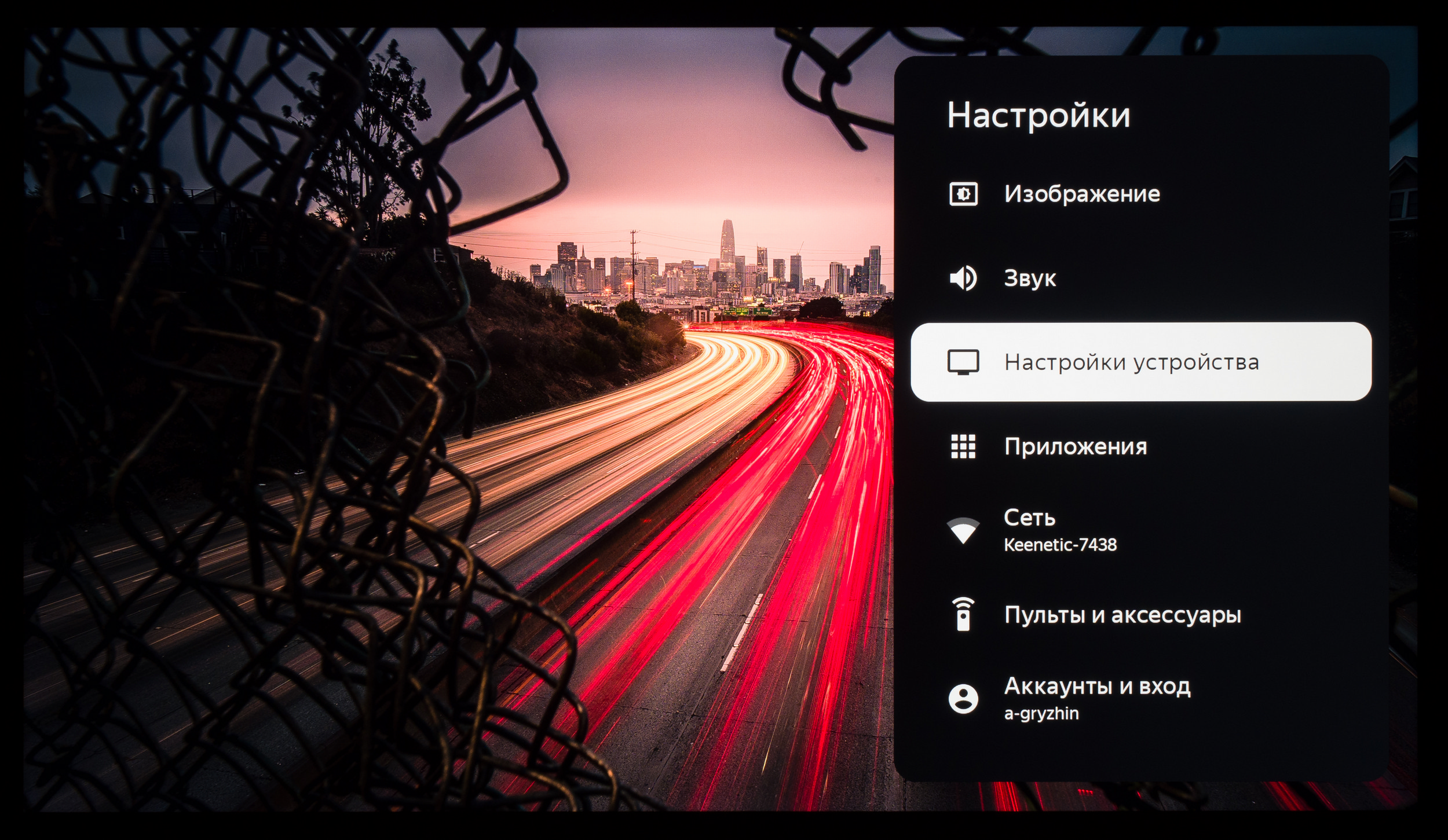This screenshot has width=1448, height=840.
Task: Click the TV screen icon in highlighted row
Action: coord(963,362)
